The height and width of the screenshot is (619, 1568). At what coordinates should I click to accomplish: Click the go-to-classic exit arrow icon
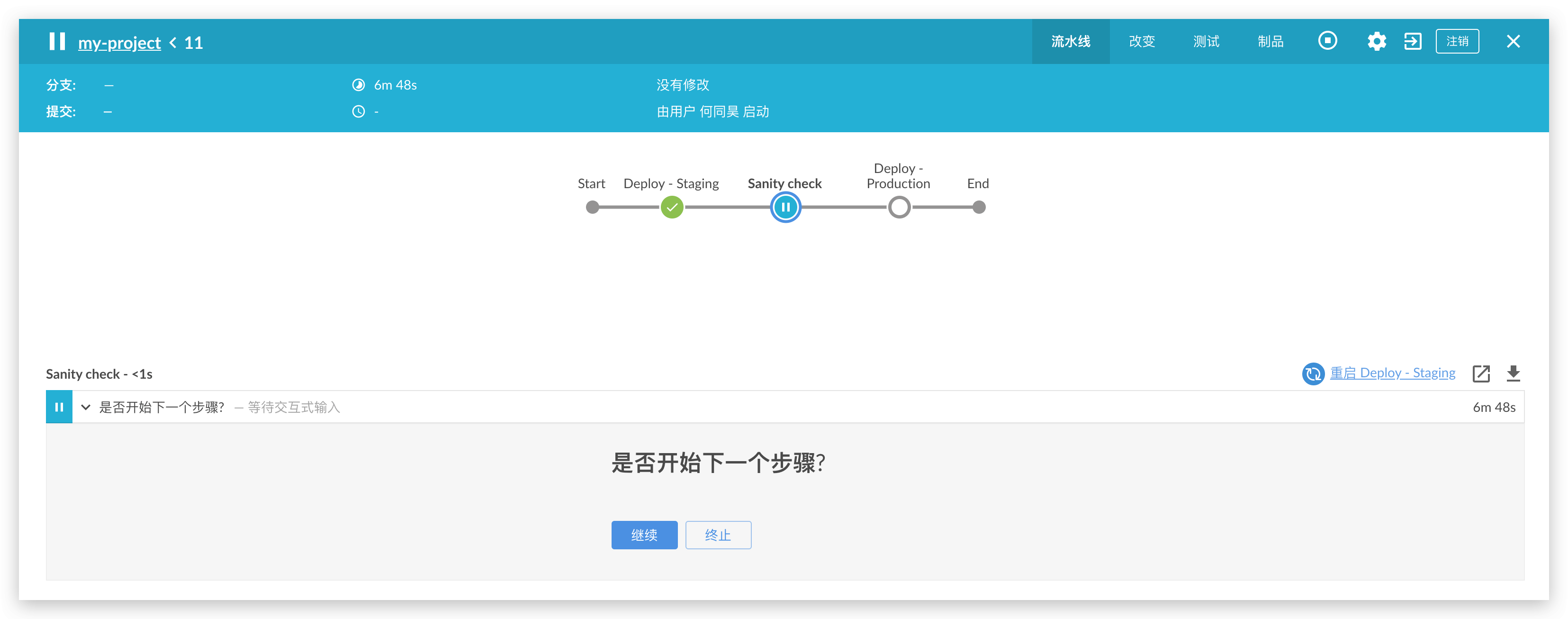pos(1413,41)
